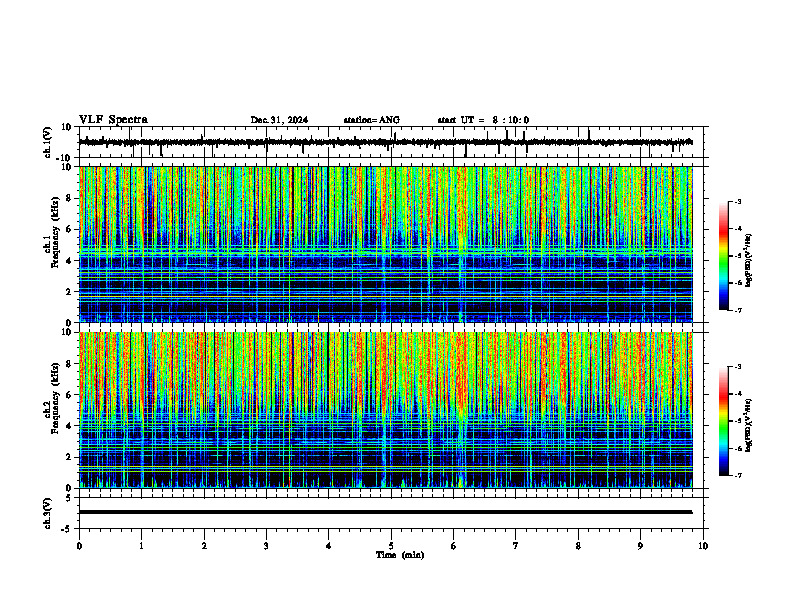This screenshot has width=792, height=612.
Task: Click the ch.1 spectrogram color scale bar
Action: [723, 256]
